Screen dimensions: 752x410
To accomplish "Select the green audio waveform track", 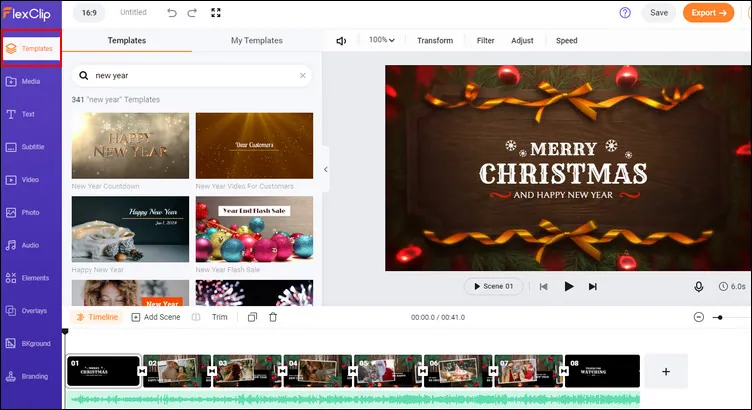I will tap(353, 399).
